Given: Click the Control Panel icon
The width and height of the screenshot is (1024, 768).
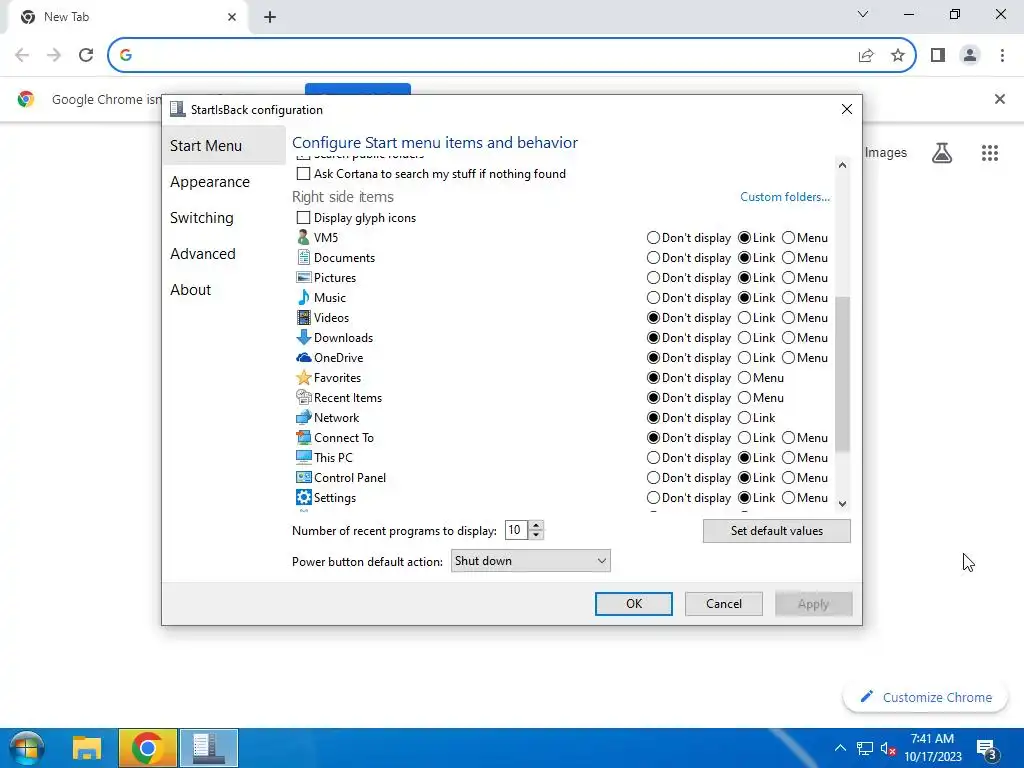Looking at the screenshot, I should [303, 477].
